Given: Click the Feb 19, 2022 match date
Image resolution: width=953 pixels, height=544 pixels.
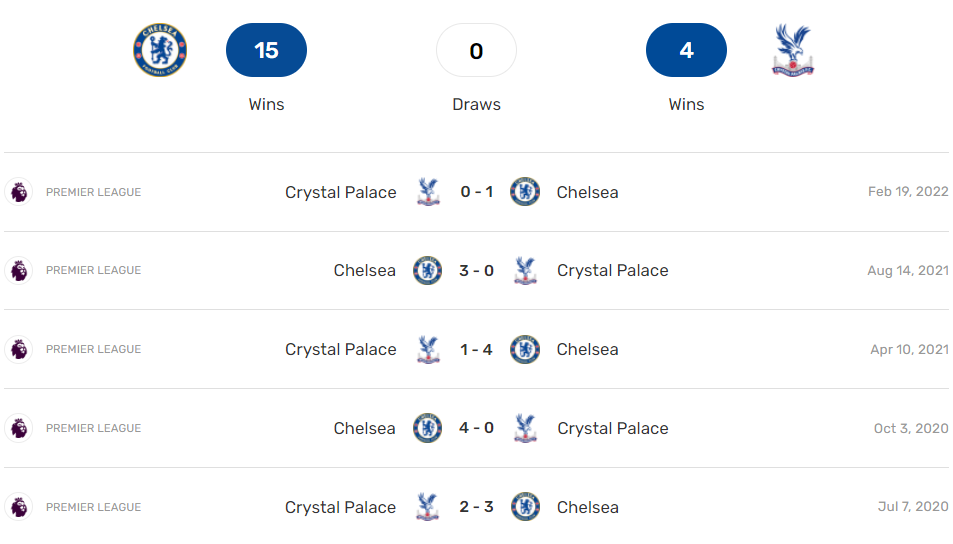Looking at the screenshot, I should click(907, 192).
